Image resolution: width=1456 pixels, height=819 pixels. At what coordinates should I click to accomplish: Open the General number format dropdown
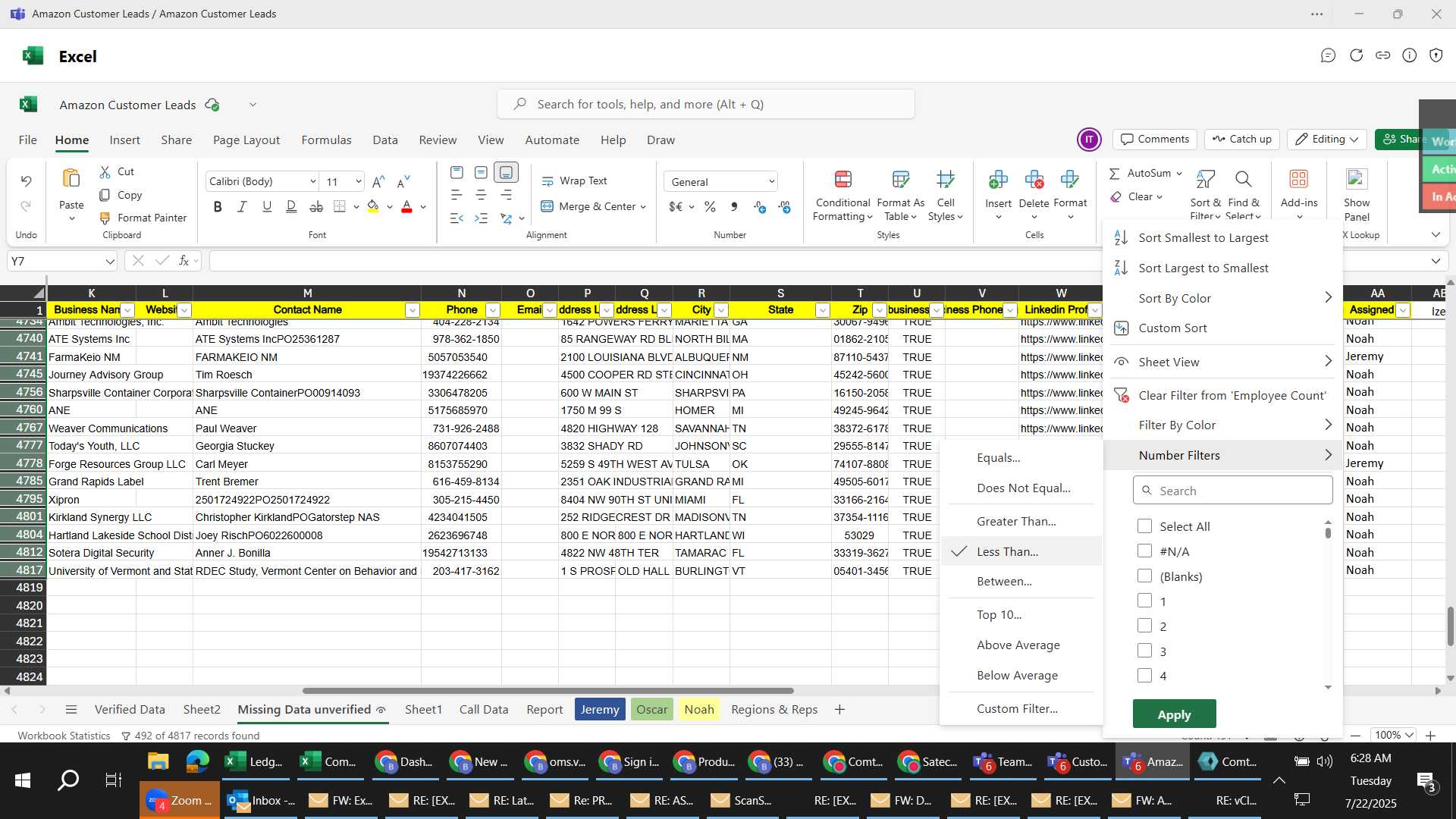[x=771, y=181]
